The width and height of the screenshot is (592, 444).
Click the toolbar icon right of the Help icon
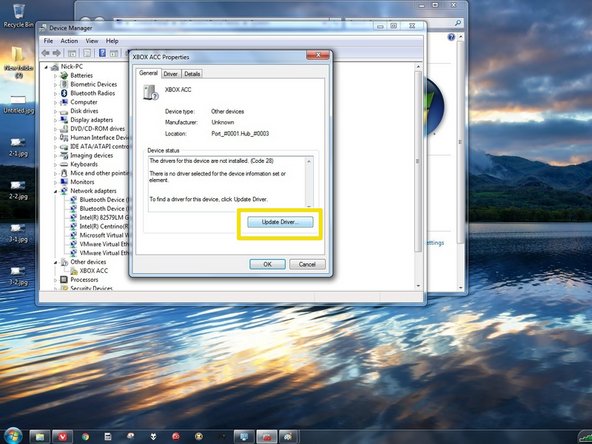114,53
